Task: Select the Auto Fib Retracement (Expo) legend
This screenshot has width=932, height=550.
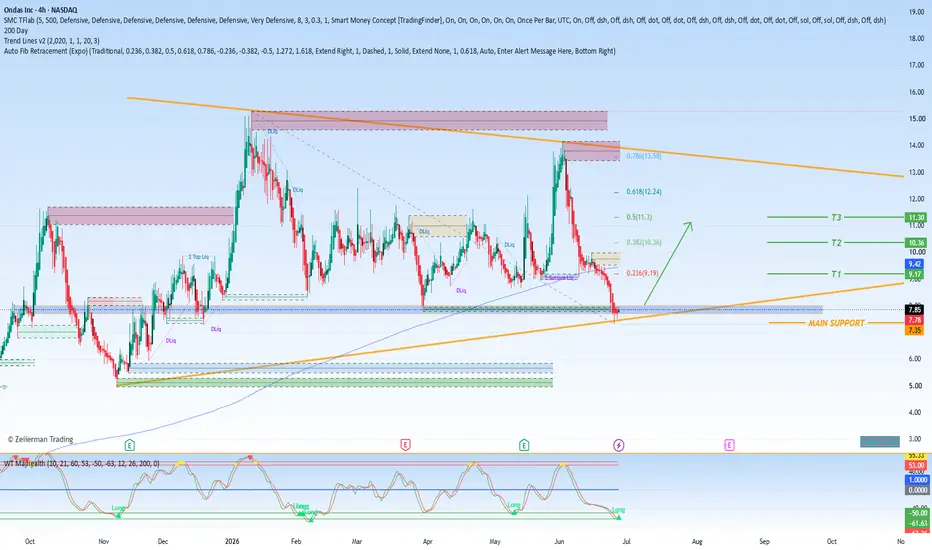Action: [x=310, y=51]
